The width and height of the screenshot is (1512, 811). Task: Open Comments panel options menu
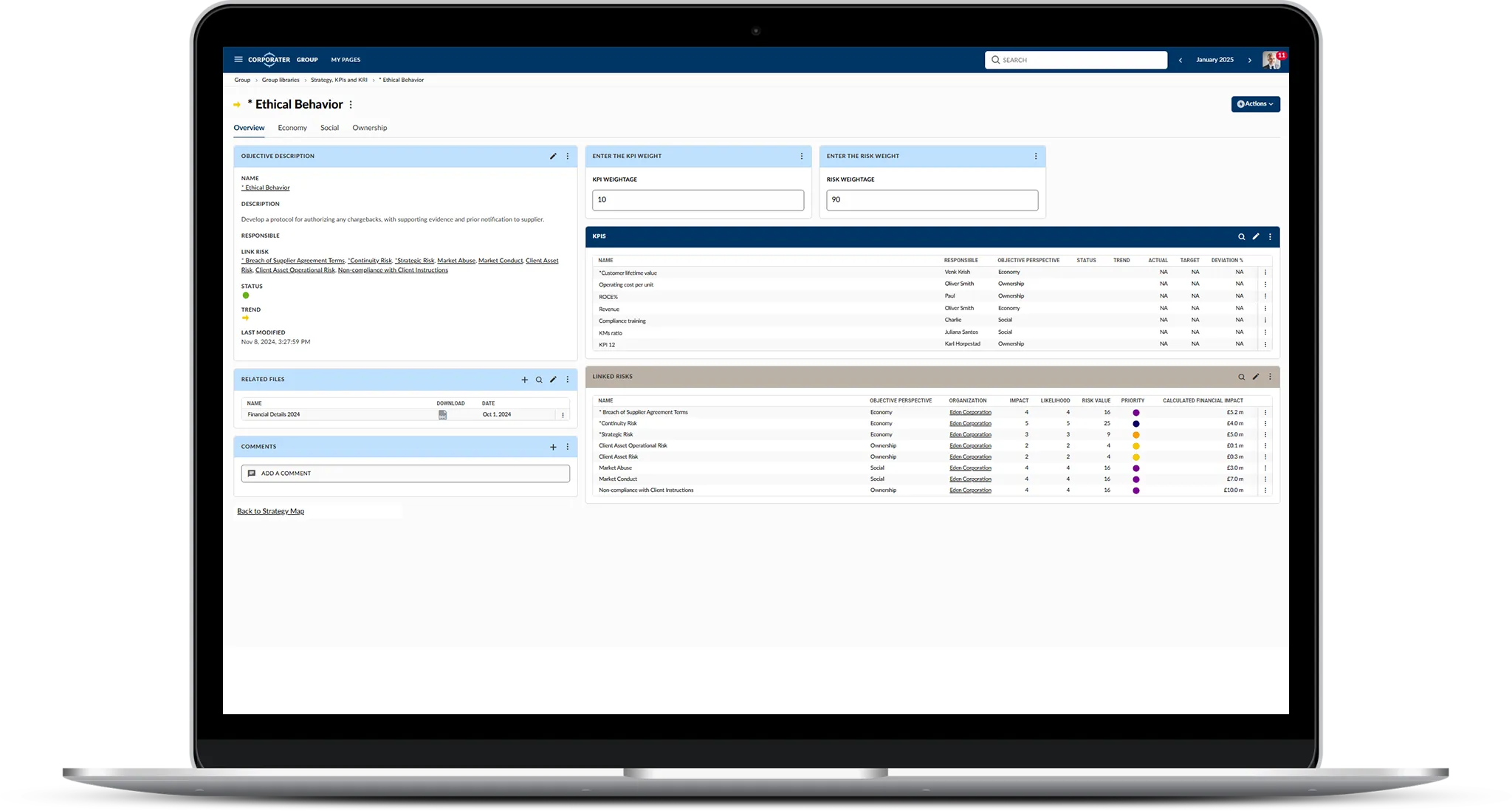567,447
